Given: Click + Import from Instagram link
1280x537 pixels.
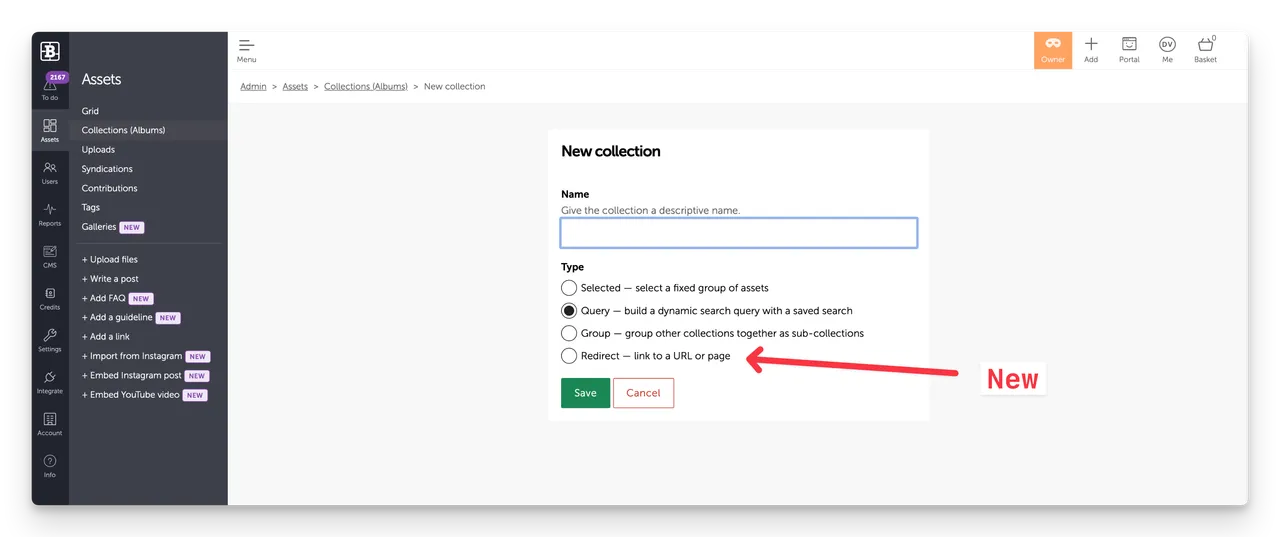Looking at the screenshot, I should click(132, 356).
